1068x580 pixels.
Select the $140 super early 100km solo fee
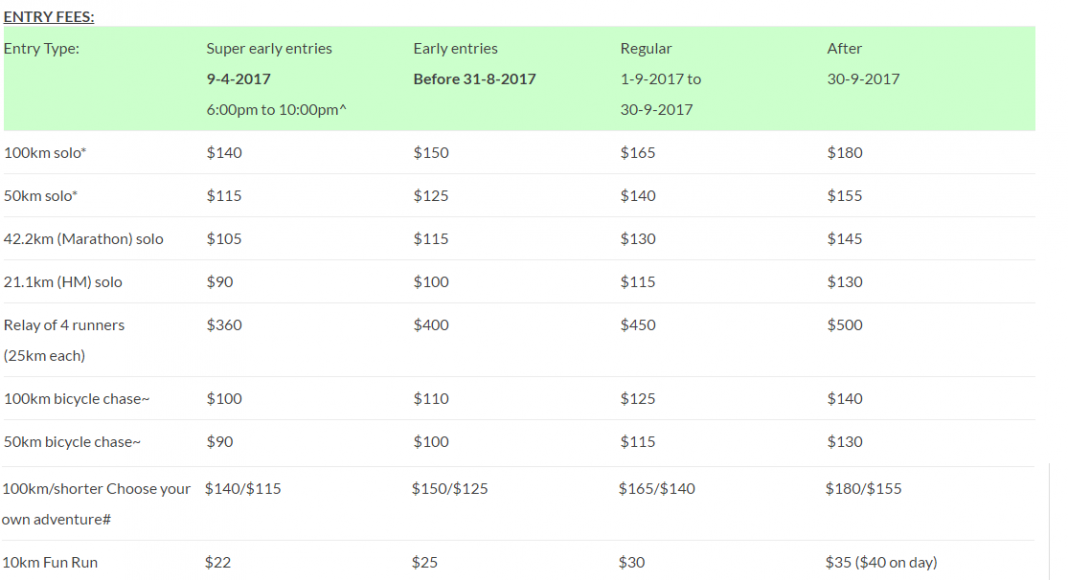pyautogui.click(x=224, y=152)
